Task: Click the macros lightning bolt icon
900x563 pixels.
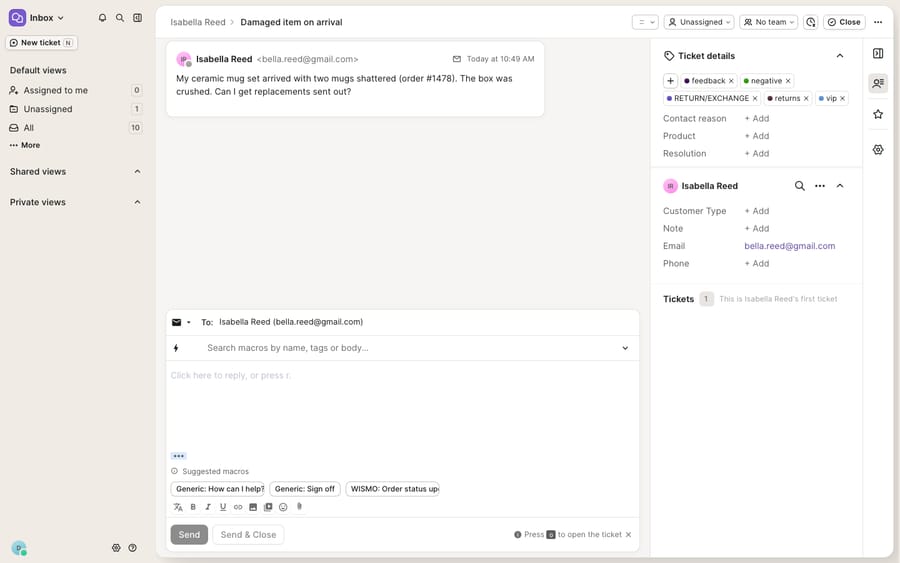Action: [x=176, y=348]
